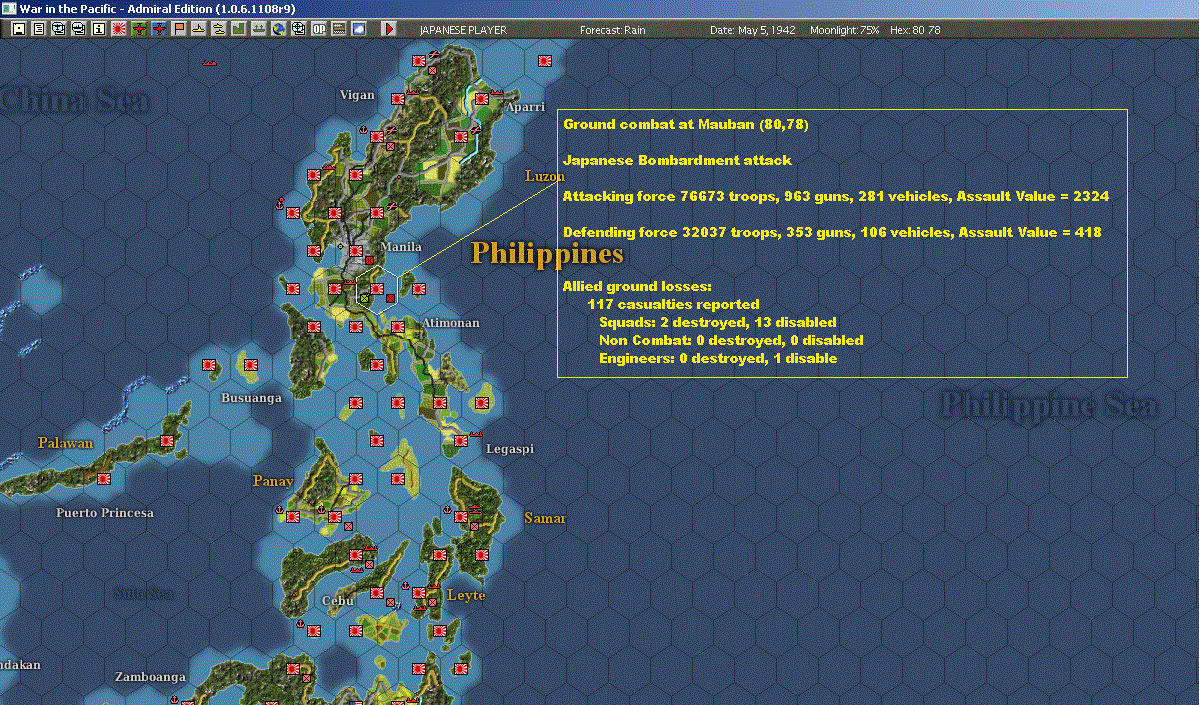
Task: Click the crosshair target toolbar icon
Action: pyautogui.click(x=298, y=29)
